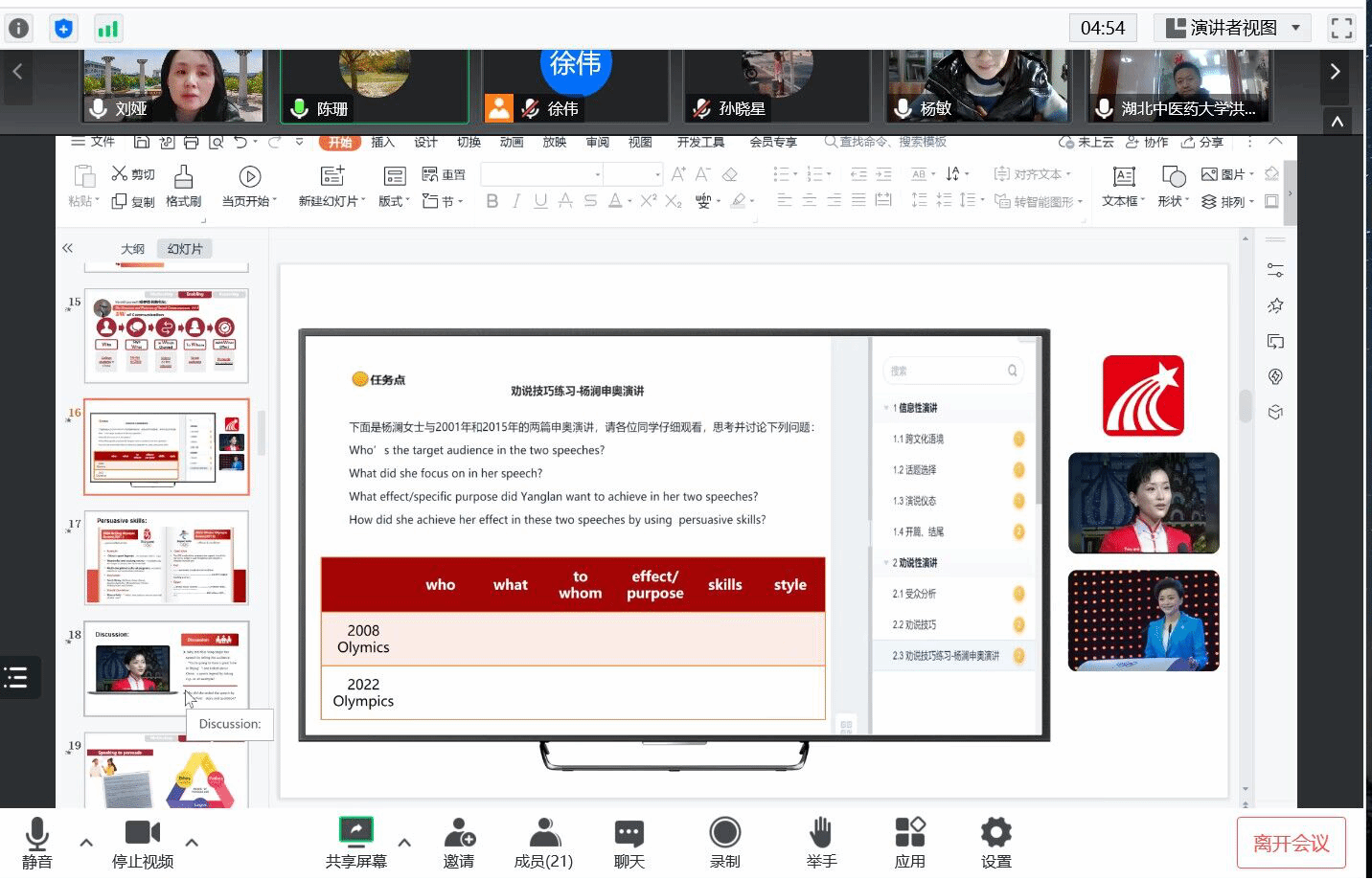Image resolution: width=1372 pixels, height=880 pixels.
Task: Select slide 17 thumbnail Persuasive skills
Action: tap(167, 557)
